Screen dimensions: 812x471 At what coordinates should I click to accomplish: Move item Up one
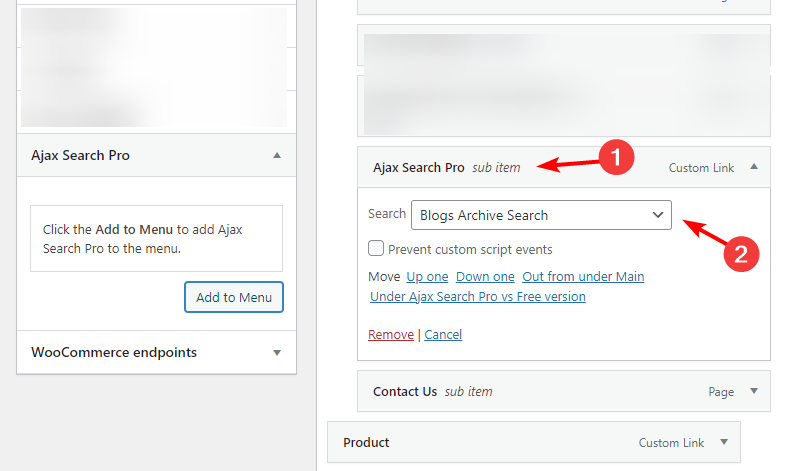pyautogui.click(x=427, y=276)
